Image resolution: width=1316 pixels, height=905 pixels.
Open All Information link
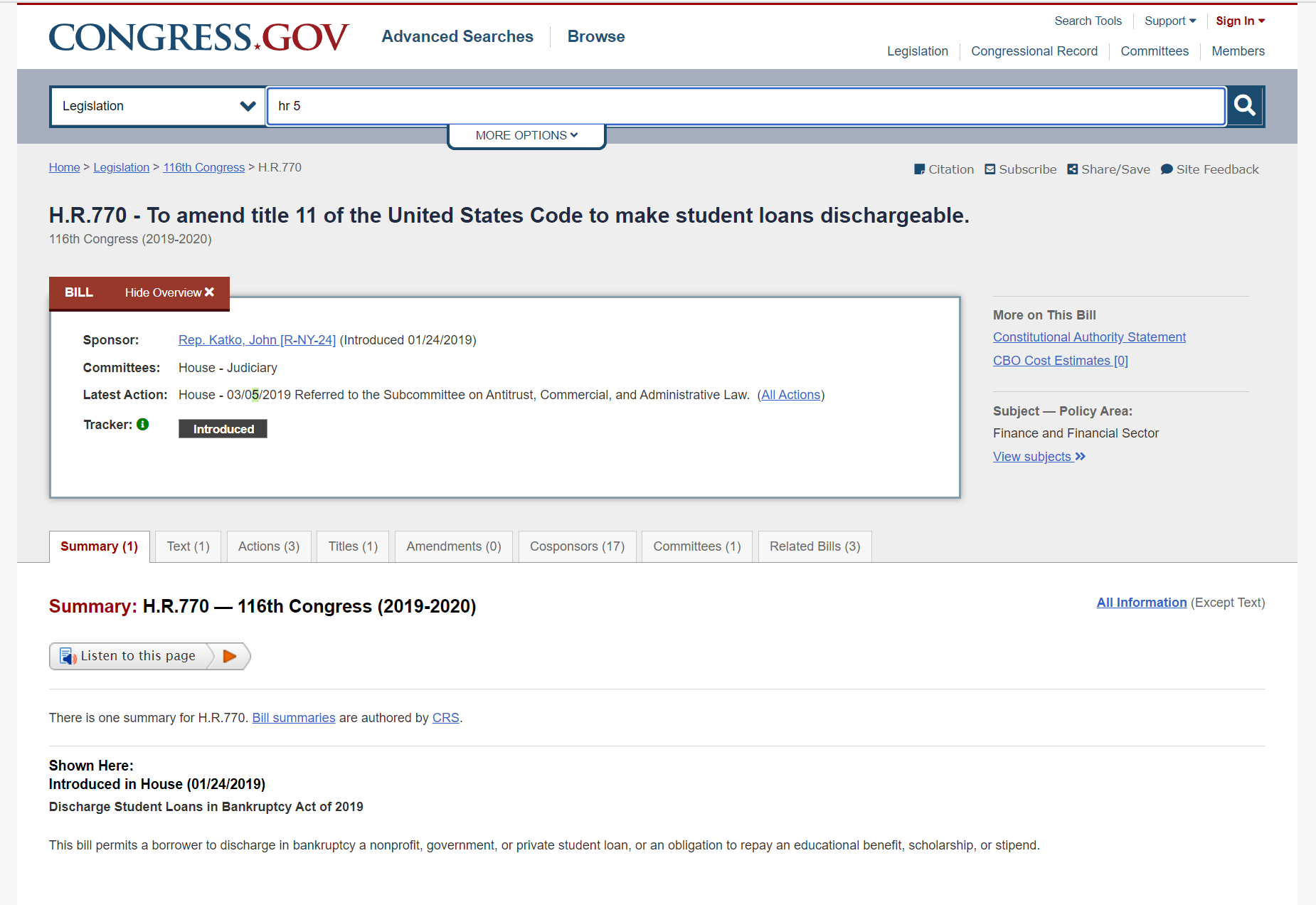[1142, 603]
